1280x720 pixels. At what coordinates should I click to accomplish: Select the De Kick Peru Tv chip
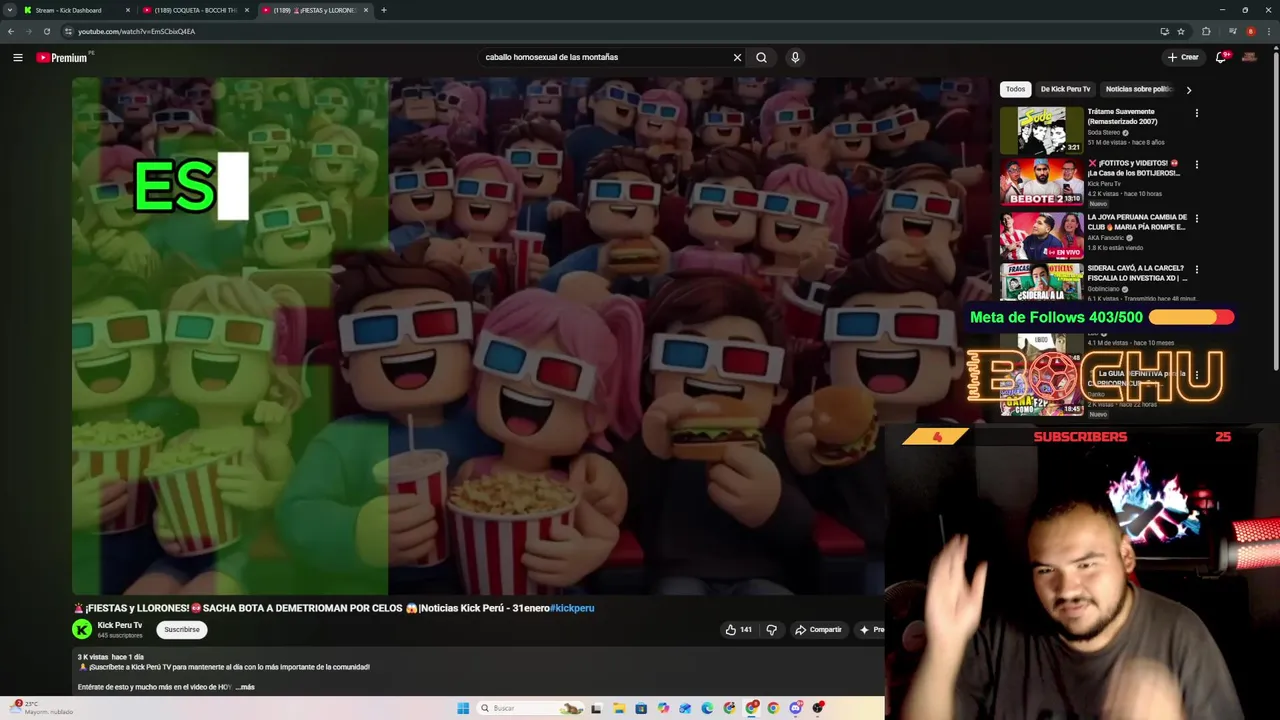pos(1065,89)
